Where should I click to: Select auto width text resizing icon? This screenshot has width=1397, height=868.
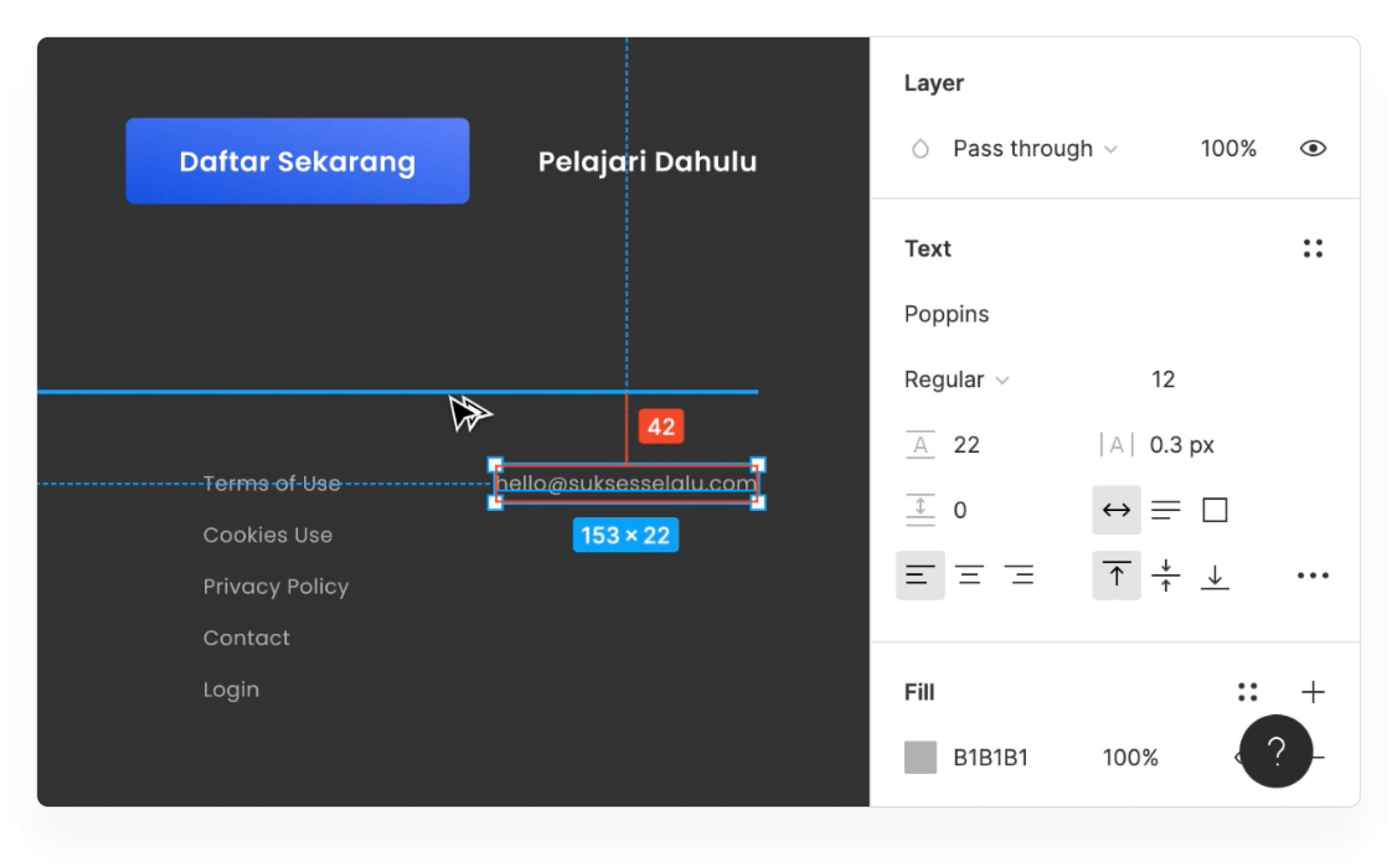click(1116, 510)
